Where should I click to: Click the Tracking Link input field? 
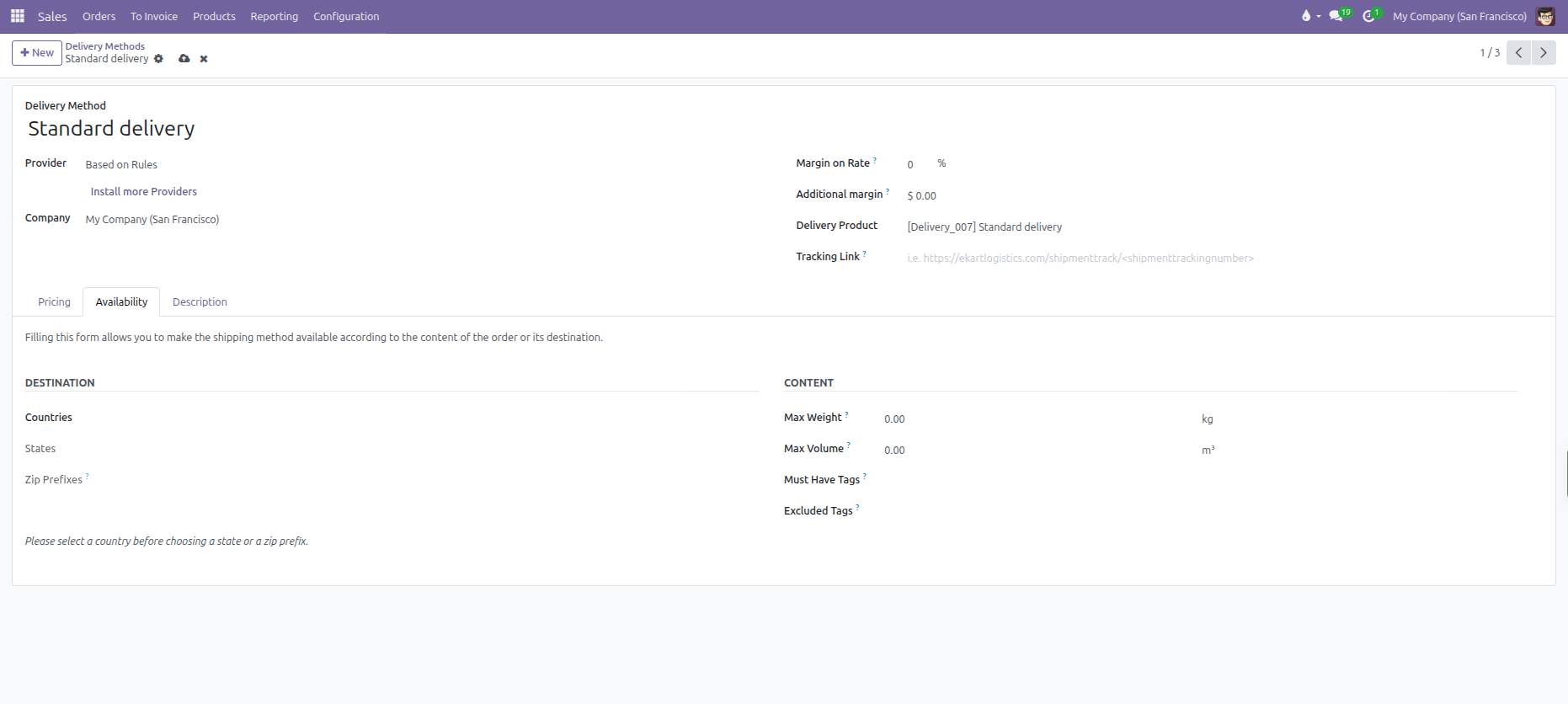click(1219, 258)
